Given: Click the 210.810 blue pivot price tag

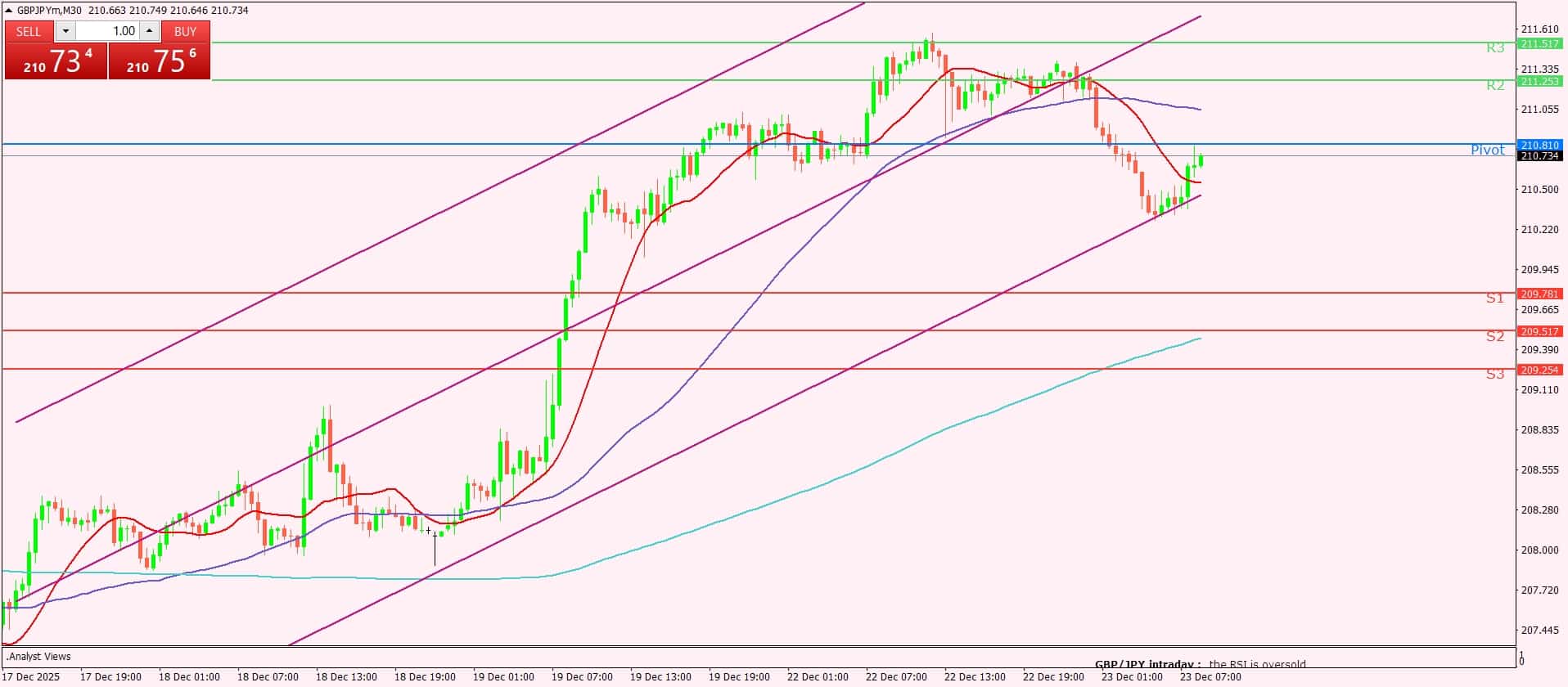Looking at the screenshot, I should click(x=1539, y=145).
